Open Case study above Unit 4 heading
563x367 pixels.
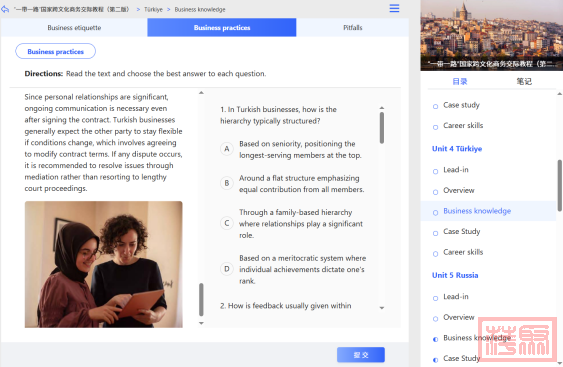(461, 105)
